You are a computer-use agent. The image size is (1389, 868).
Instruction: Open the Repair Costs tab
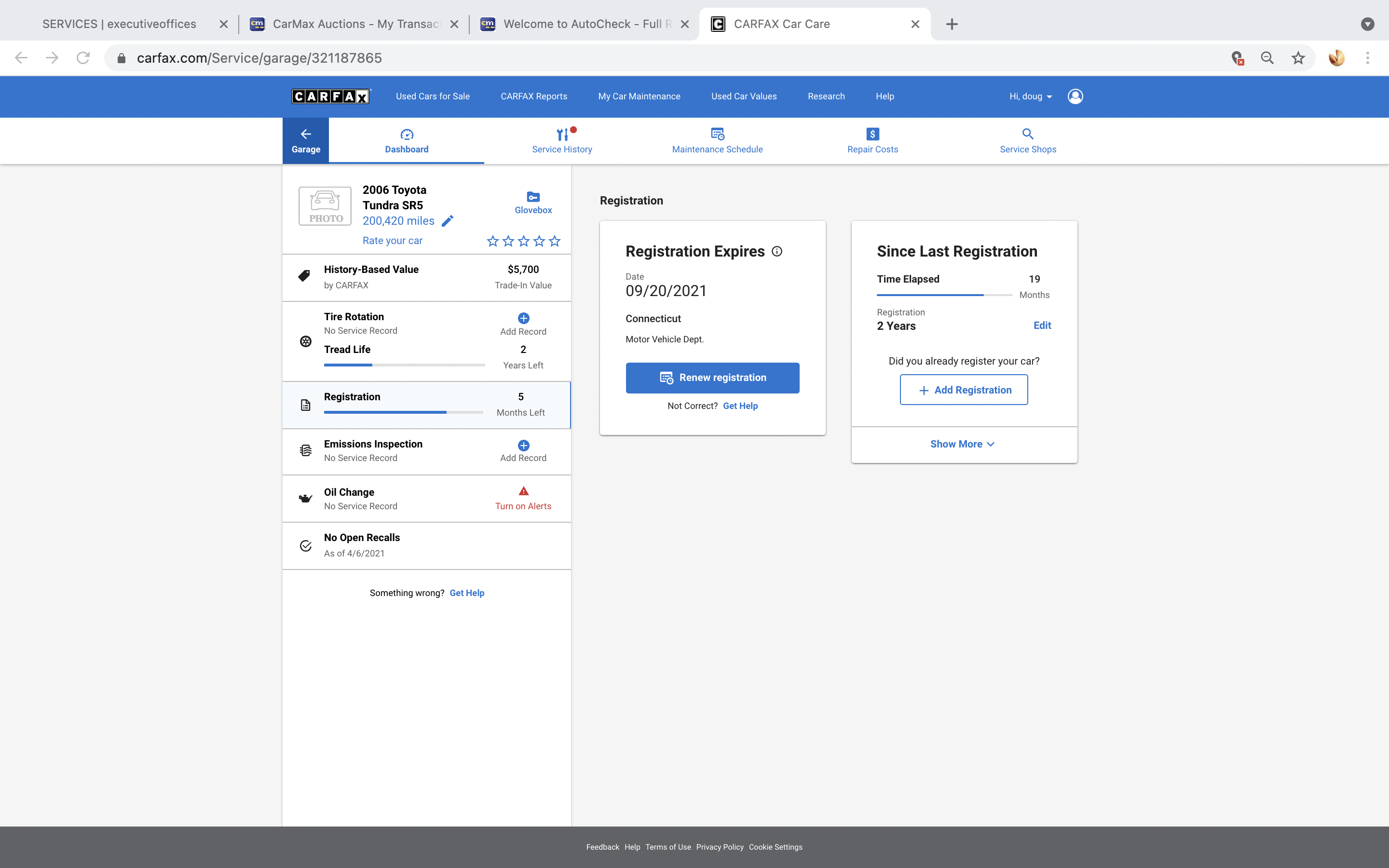[872, 141]
